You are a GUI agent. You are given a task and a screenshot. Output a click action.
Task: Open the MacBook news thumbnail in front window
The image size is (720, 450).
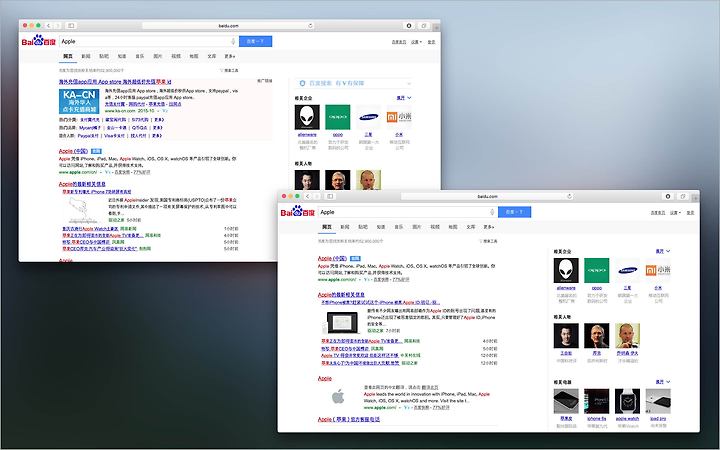(x=342, y=323)
